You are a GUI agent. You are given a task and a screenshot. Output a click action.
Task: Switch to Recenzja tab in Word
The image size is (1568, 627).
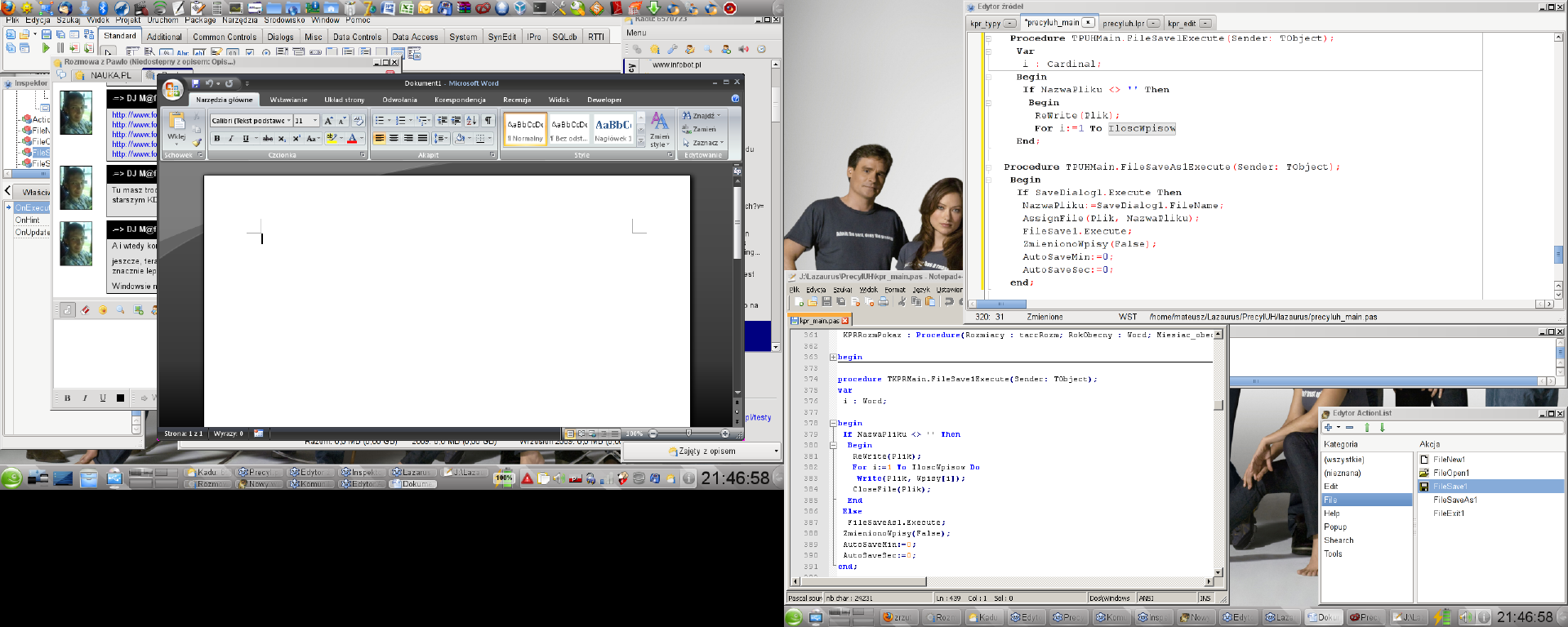[x=517, y=100]
